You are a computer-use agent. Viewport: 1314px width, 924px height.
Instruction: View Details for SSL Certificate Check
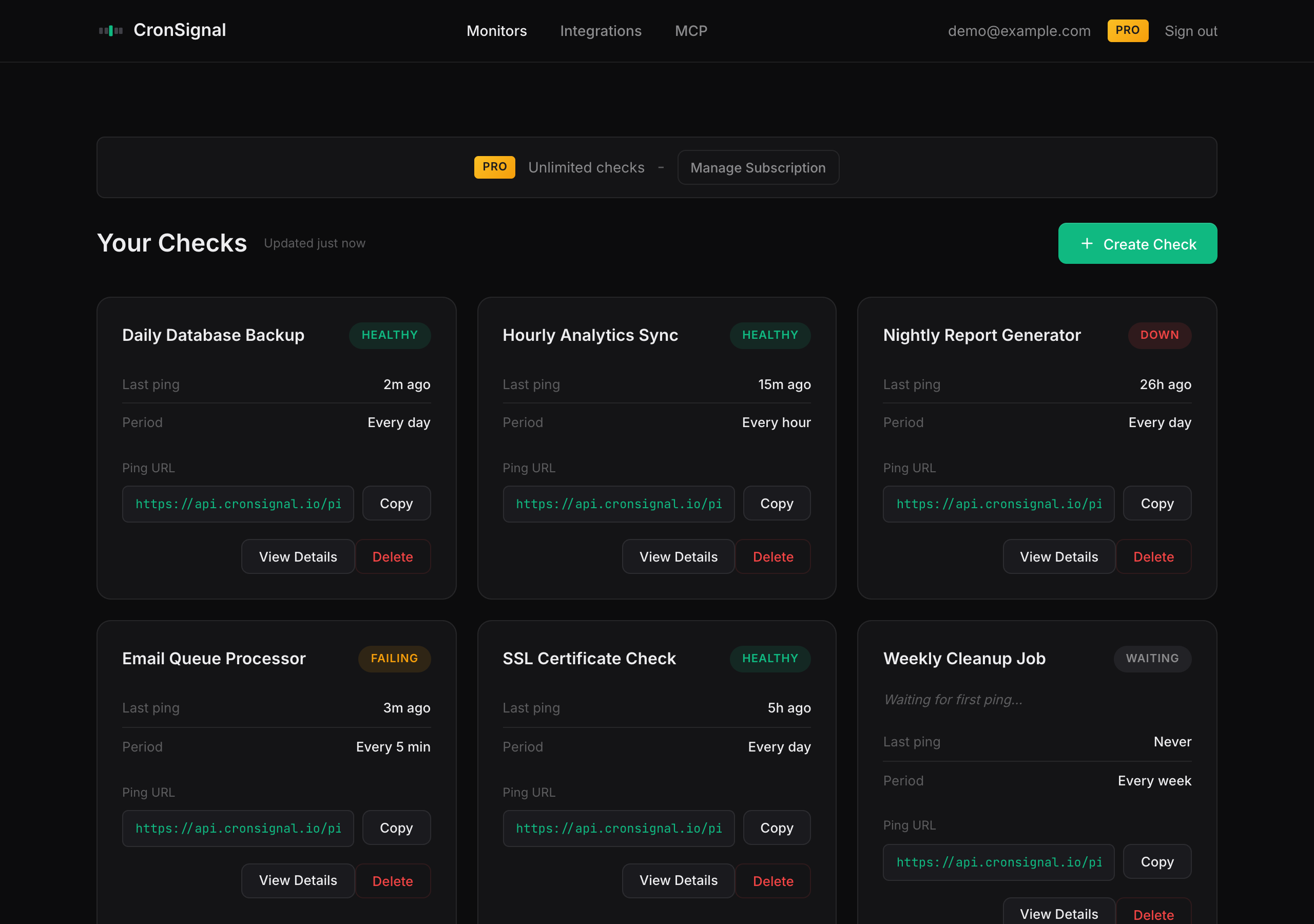pos(678,880)
